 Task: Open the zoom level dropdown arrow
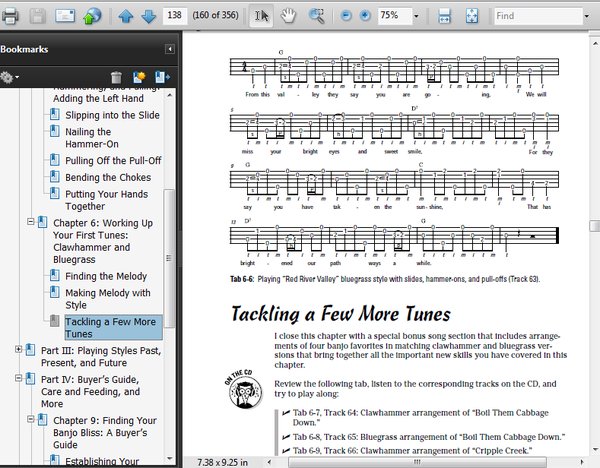(416, 16)
